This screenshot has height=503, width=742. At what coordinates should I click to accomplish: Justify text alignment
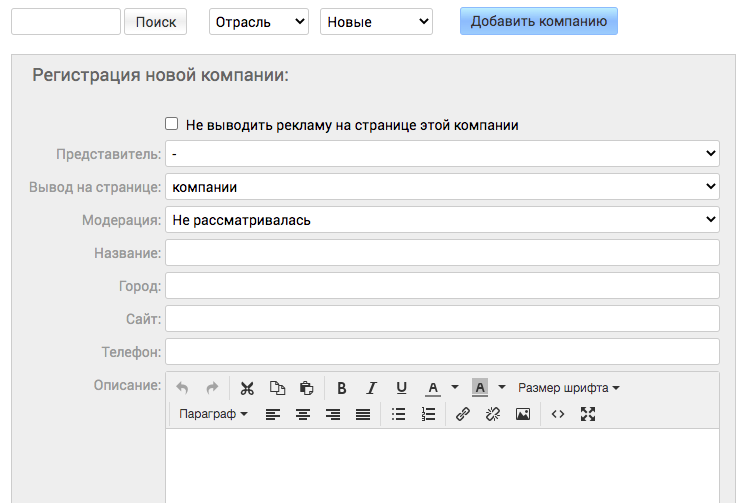[363, 415]
